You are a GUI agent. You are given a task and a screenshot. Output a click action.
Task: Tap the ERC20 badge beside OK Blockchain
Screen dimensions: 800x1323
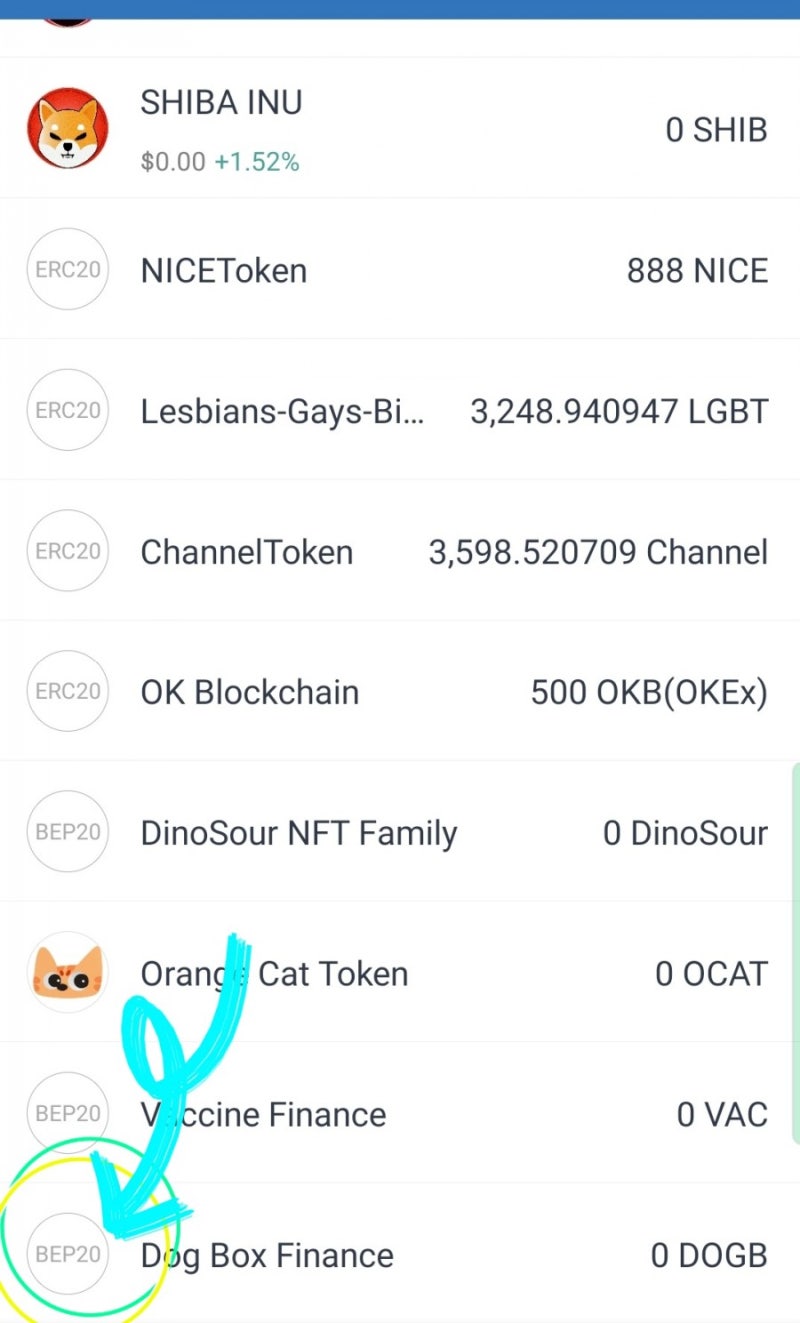(x=67, y=691)
